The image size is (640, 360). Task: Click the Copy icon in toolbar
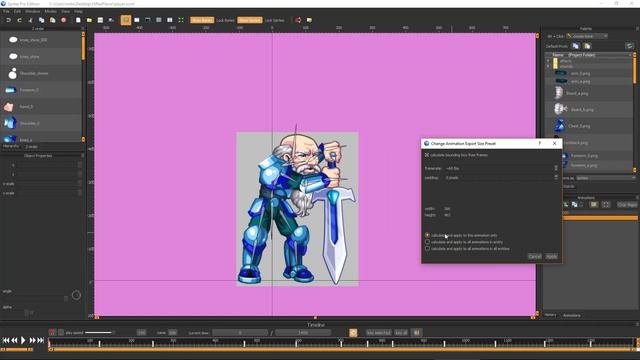(x=42, y=20)
